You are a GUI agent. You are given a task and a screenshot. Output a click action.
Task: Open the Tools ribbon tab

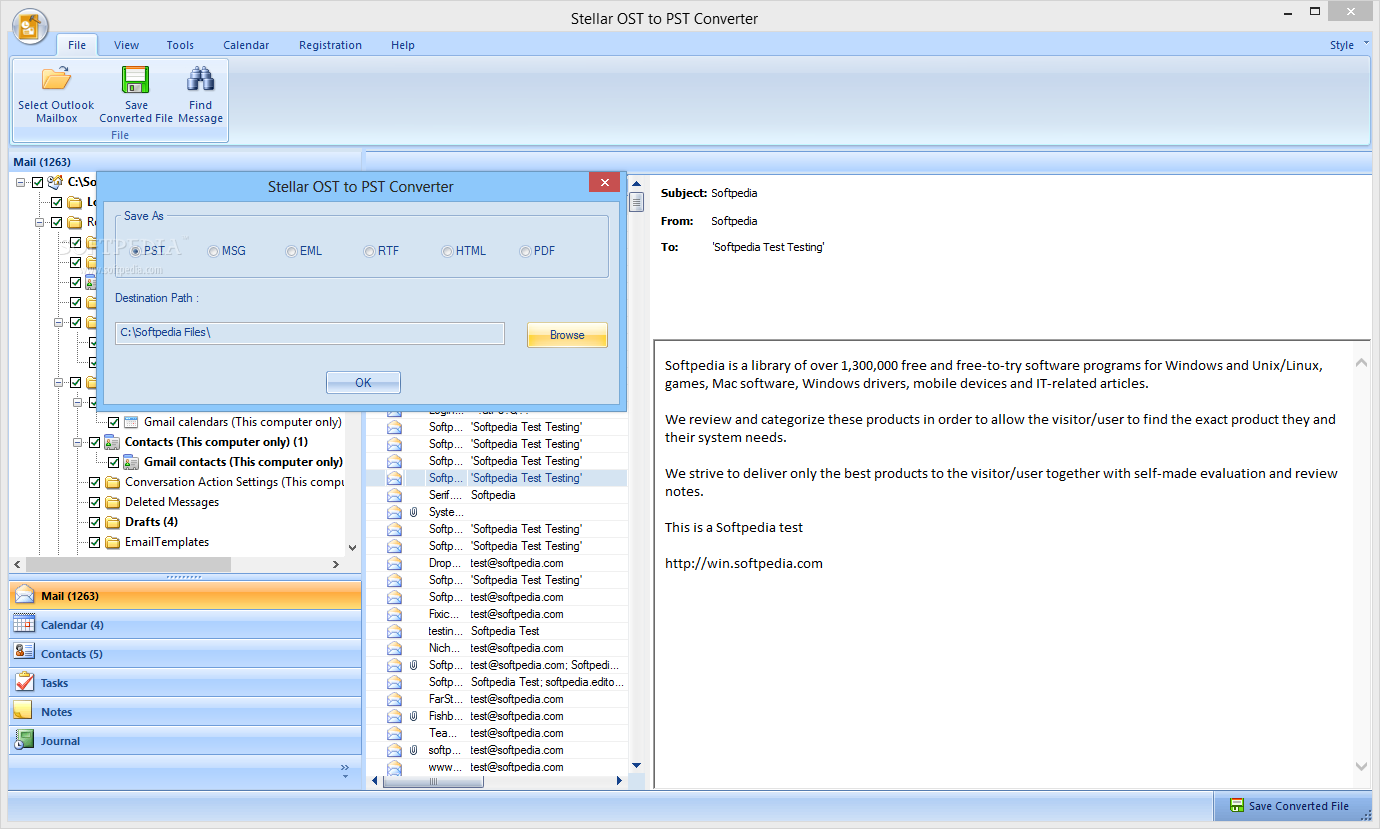(180, 45)
